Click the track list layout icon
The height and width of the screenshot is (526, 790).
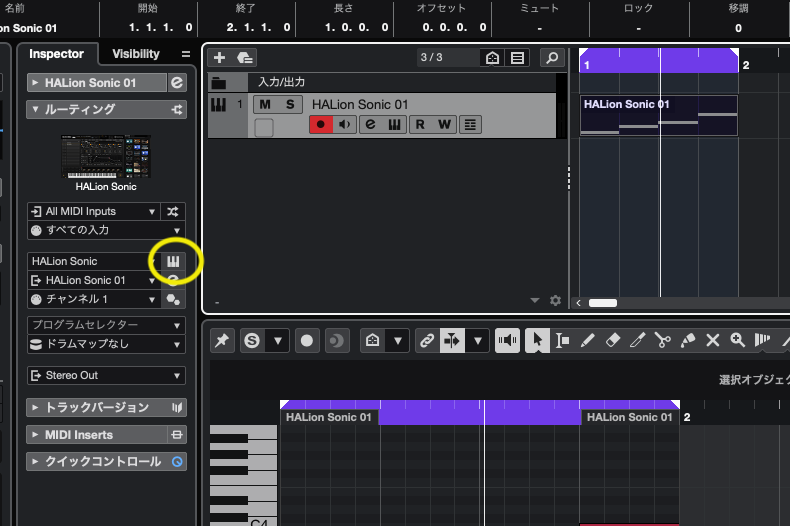517,58
